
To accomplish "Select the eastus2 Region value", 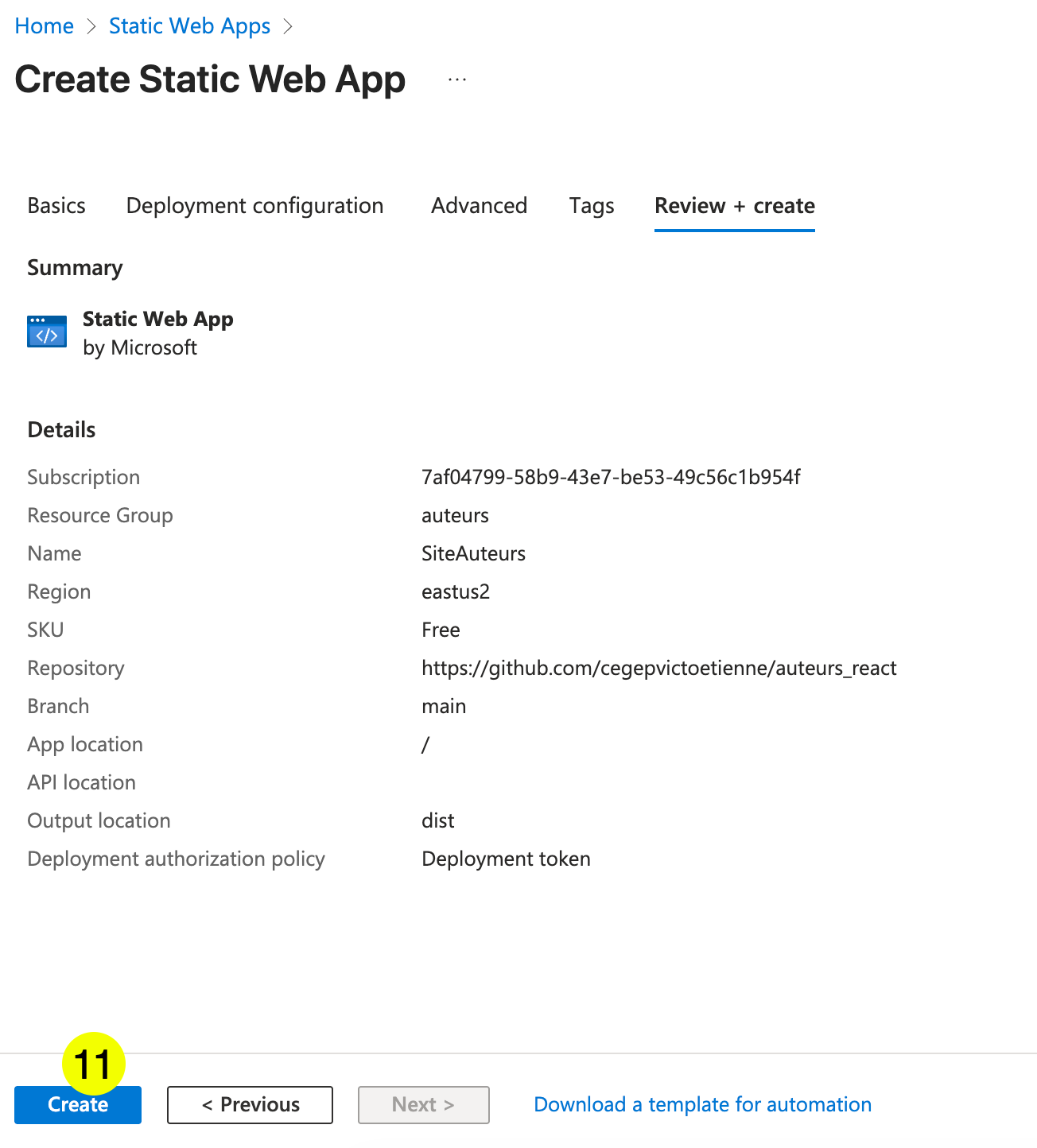I will (456, 591).
